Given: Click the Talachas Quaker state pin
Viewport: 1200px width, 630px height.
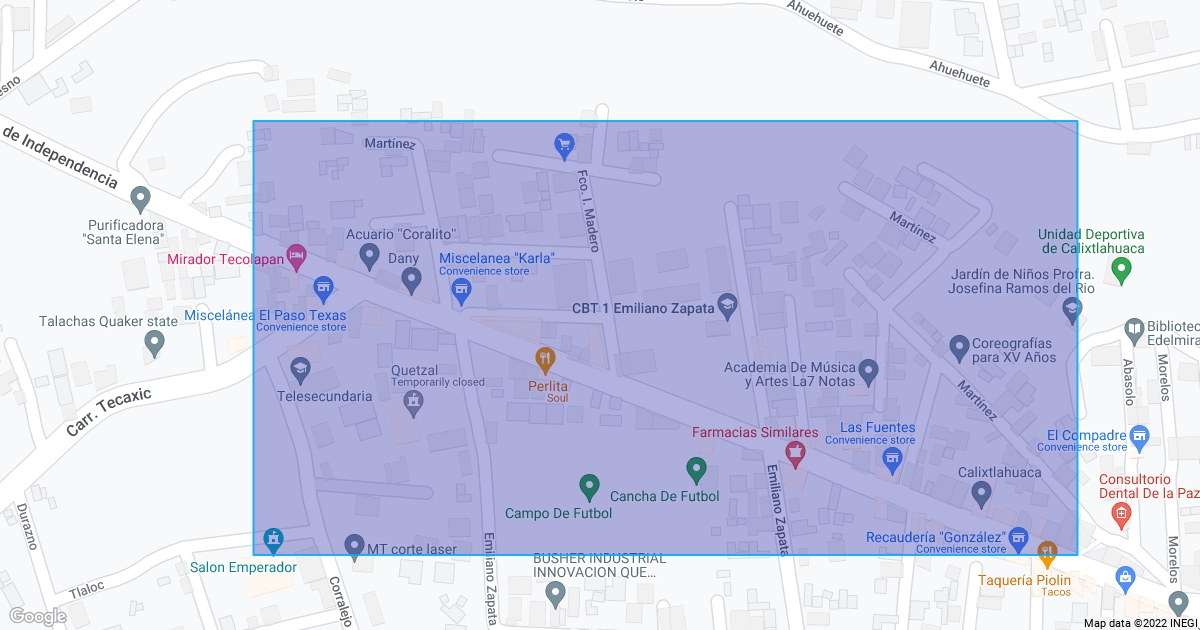Looking at the screenshot, I should coord(154,343).
